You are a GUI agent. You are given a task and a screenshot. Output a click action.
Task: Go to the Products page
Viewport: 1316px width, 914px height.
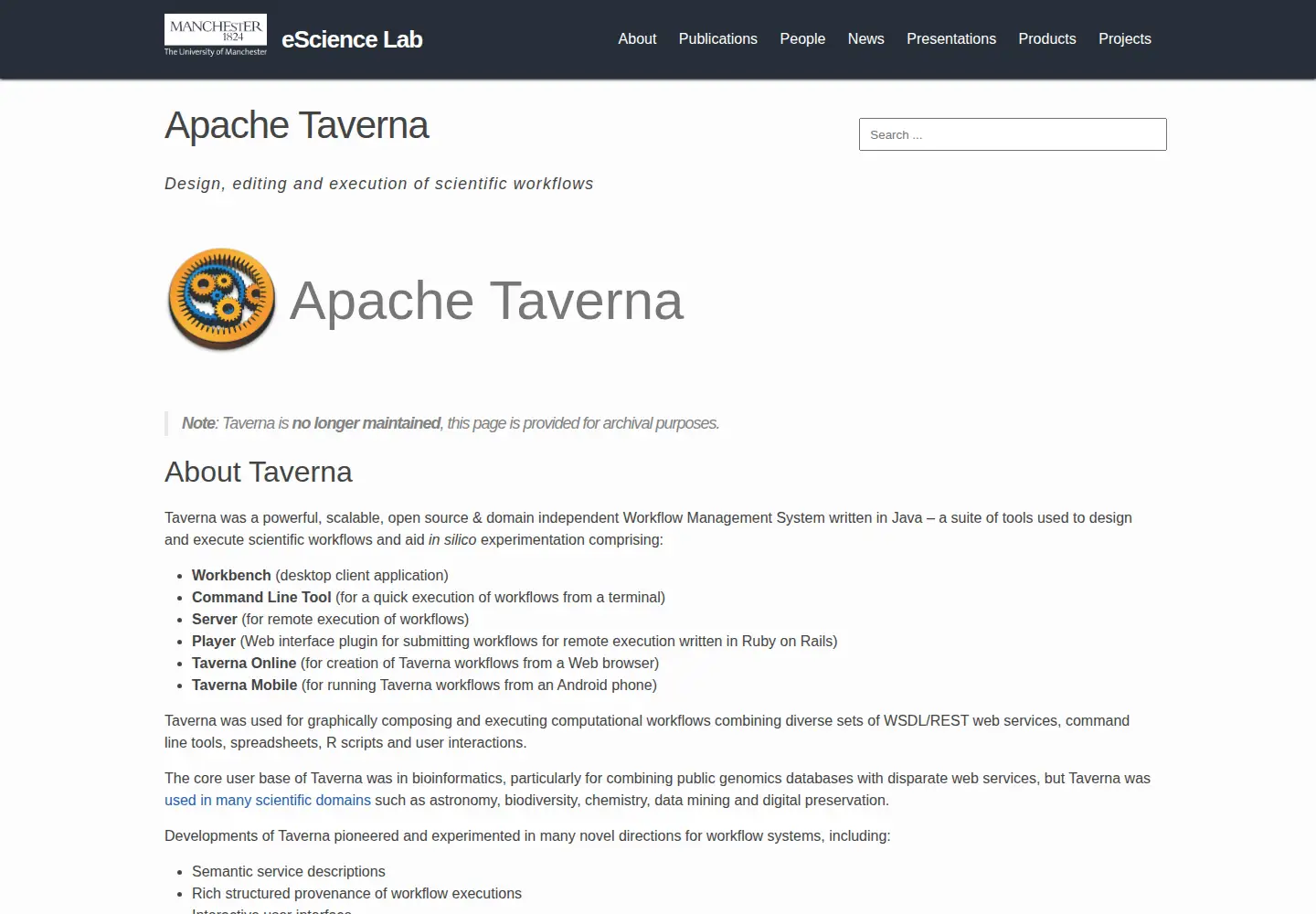(1047, 38)
